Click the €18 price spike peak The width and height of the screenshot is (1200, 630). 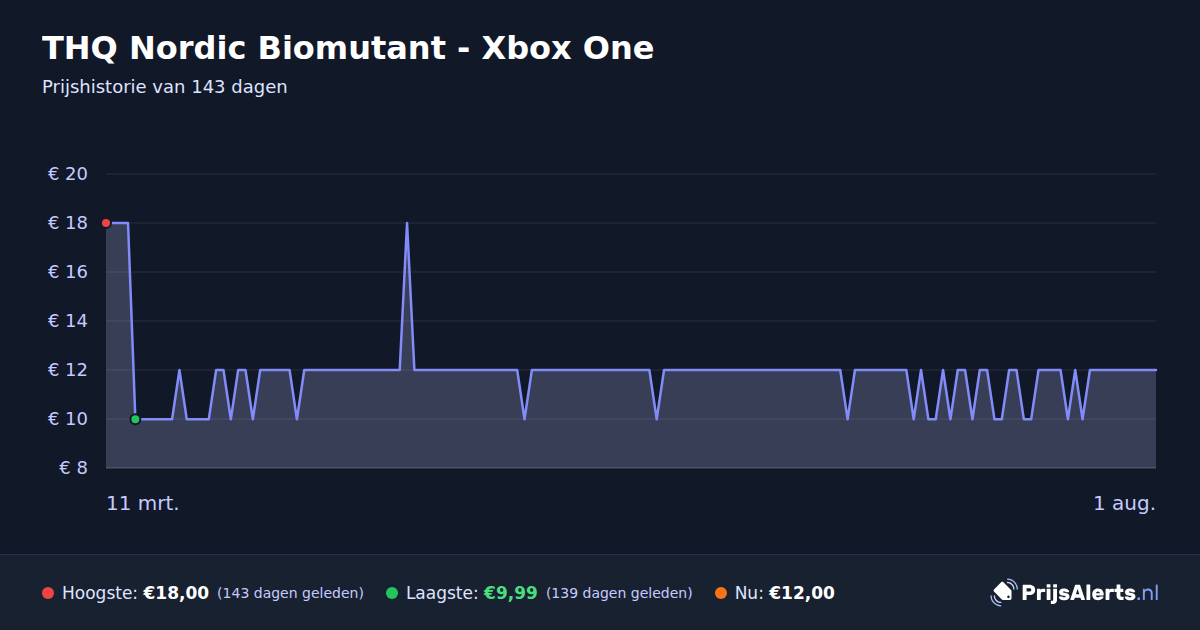pyautogui.click(x=407, y=223)
